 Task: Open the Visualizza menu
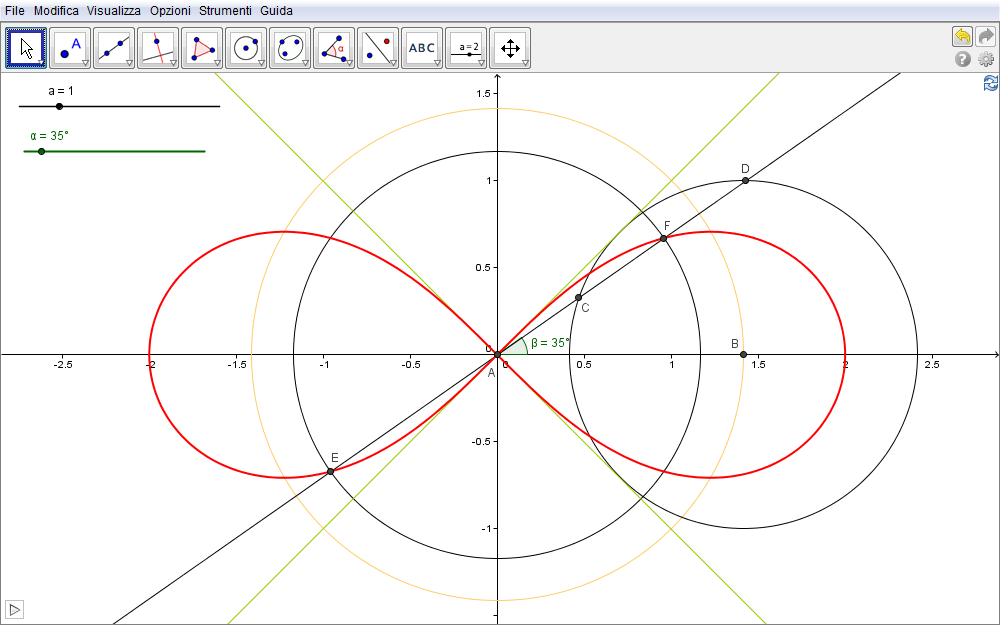pos(113,10)
